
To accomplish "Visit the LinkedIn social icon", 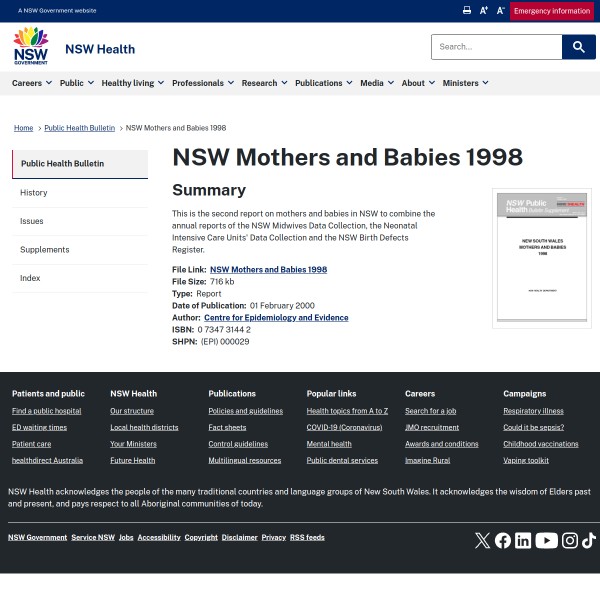I will coord(523,540).
